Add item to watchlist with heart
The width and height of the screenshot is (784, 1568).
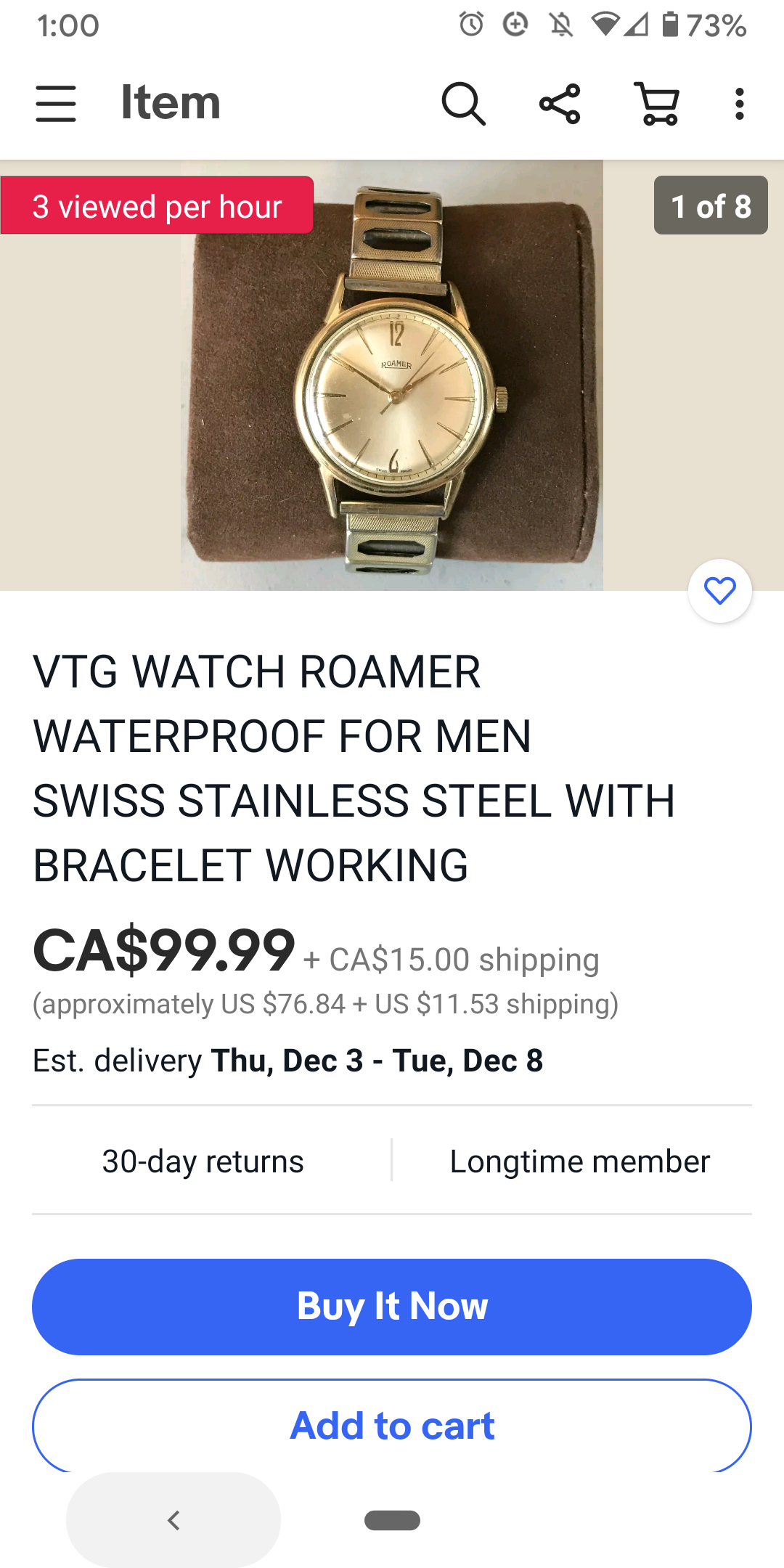tap(720, 591)
